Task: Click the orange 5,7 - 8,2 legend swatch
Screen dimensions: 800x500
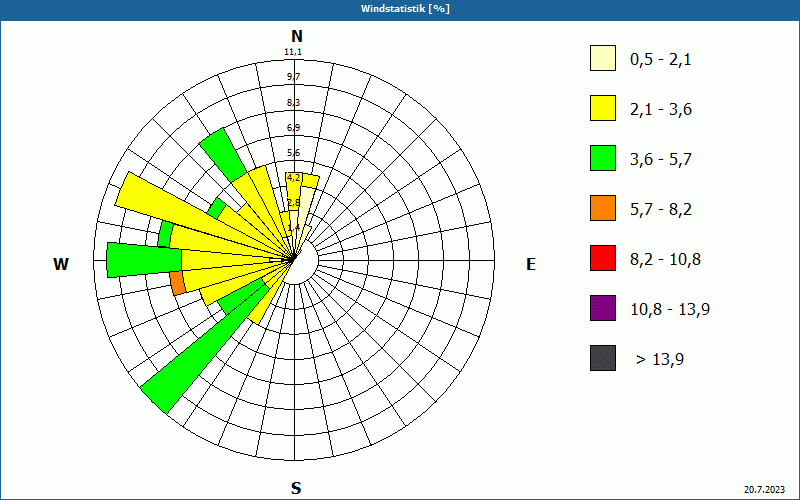Action: pyautogui.click(x=603, y=208)
